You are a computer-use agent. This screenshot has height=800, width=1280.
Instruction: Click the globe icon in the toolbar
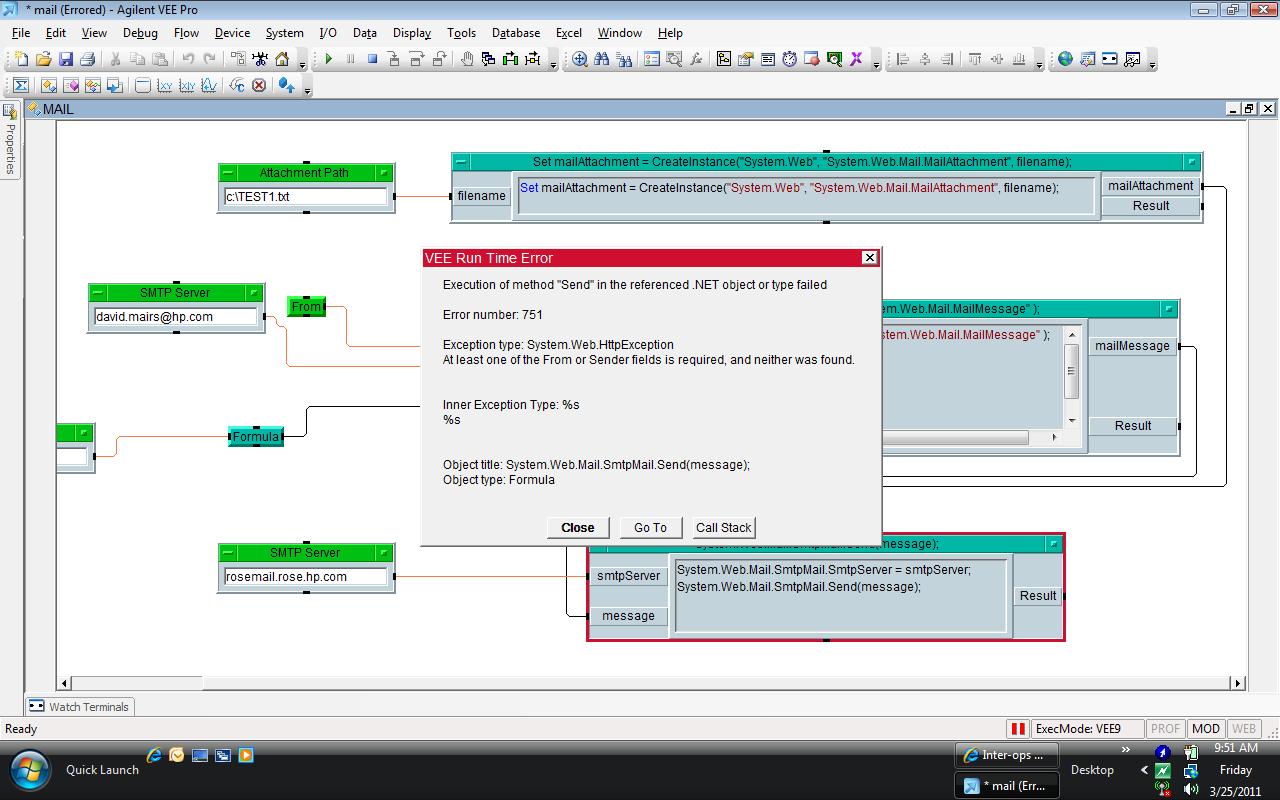[x=1065, y=60]
